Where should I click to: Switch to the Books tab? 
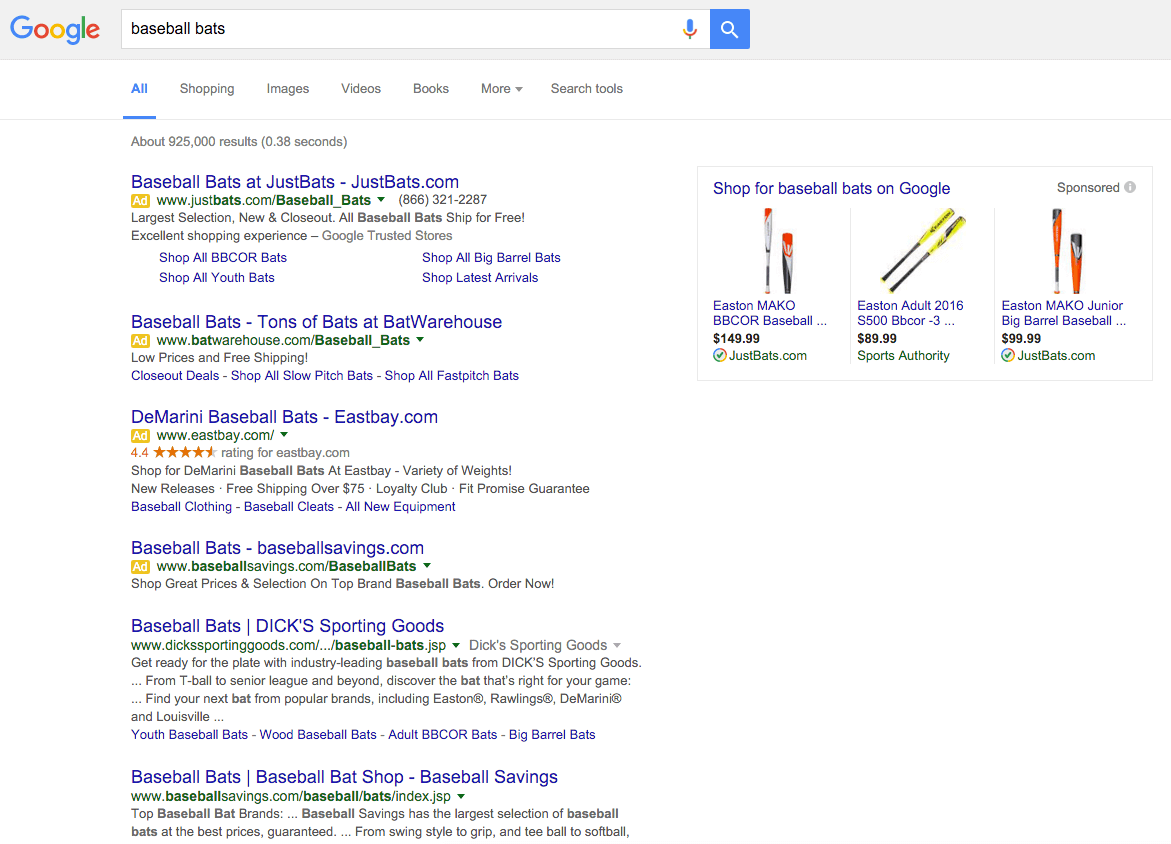pyautogui.click(x=431, y=89)
